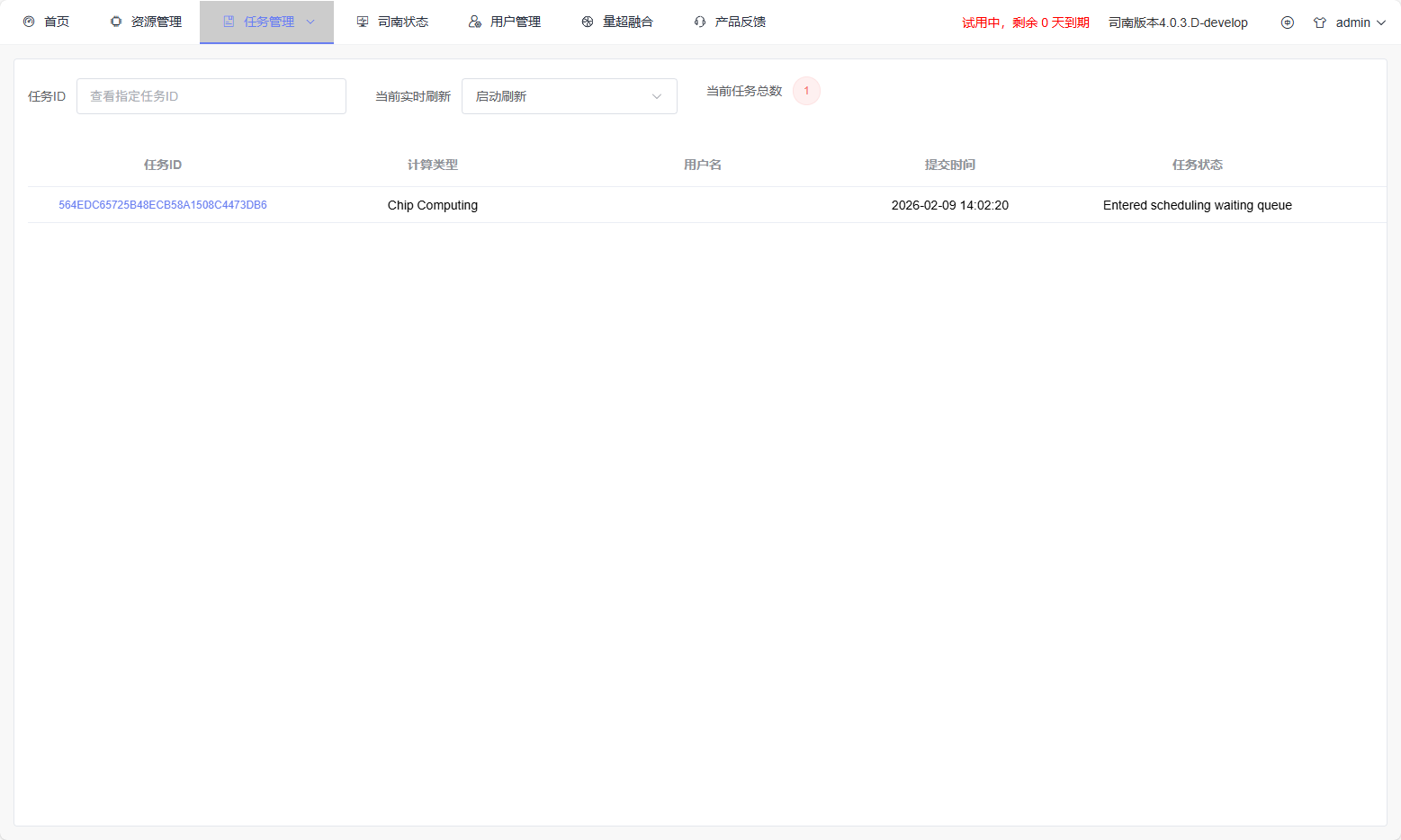Open task ID 564EDC65725B48ECB58A1508C4473DB6 link
This screenshot has width=1401, height=840.
[163, 205]
